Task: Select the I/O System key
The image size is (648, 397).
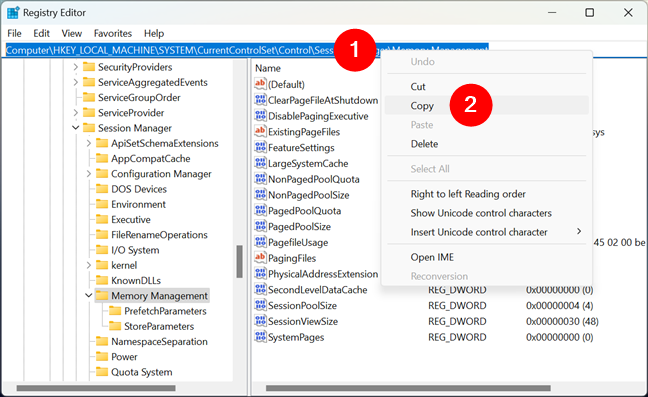Action: [135, 250]
